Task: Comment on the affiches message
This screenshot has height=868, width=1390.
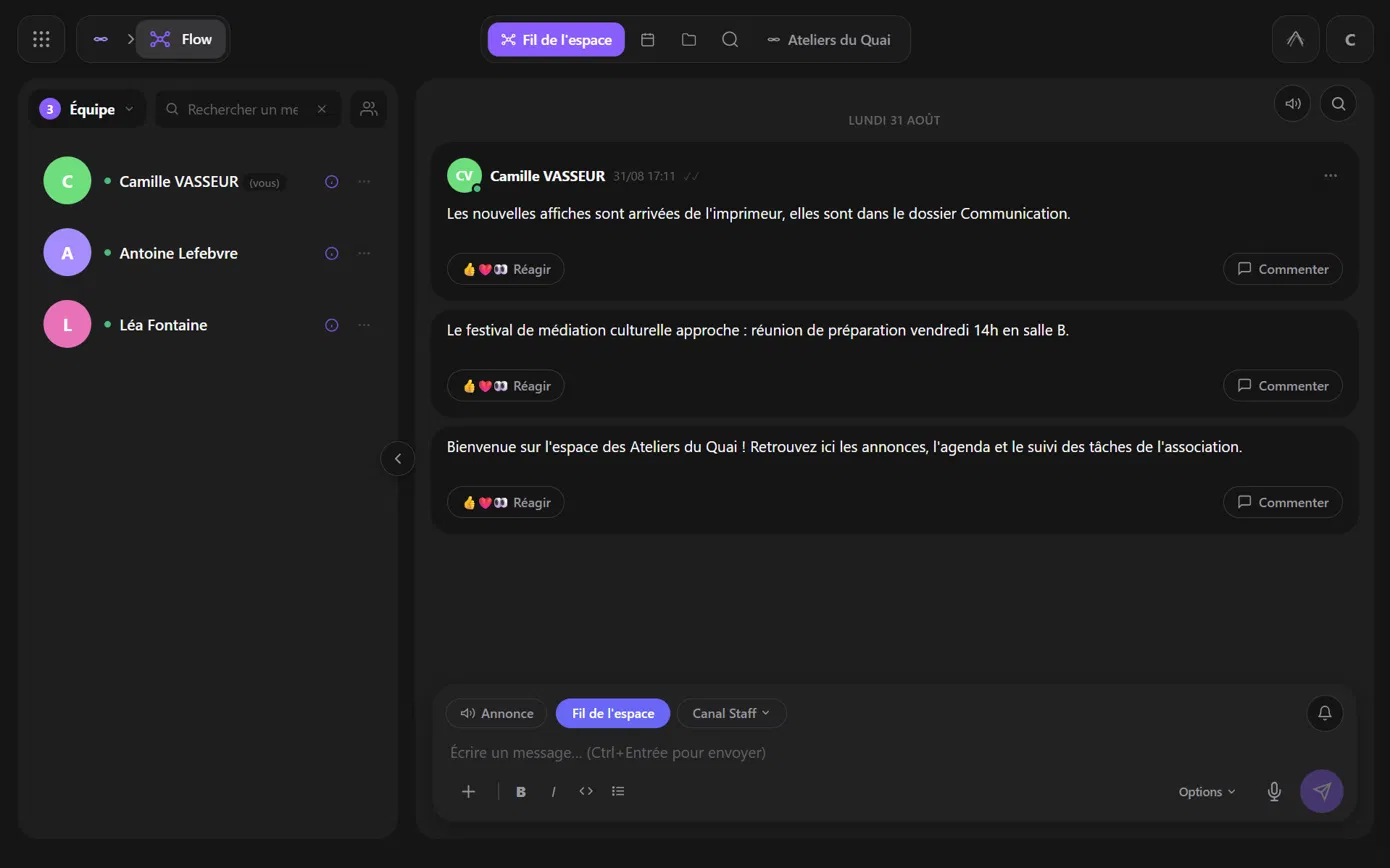Action: coord(1283,269)
